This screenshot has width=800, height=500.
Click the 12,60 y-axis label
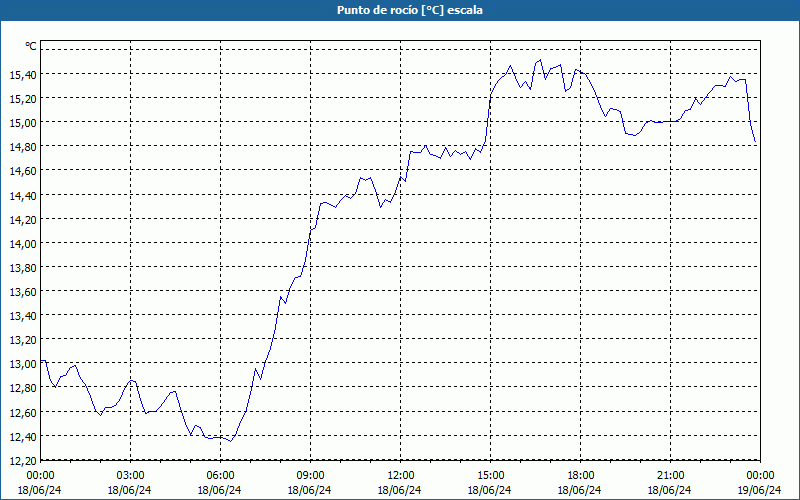(23, 413)
